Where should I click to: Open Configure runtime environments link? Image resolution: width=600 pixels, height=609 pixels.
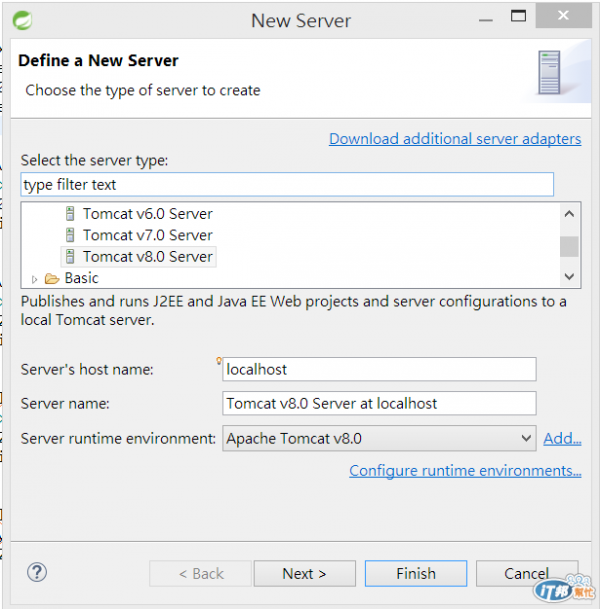tap(465, 471)
